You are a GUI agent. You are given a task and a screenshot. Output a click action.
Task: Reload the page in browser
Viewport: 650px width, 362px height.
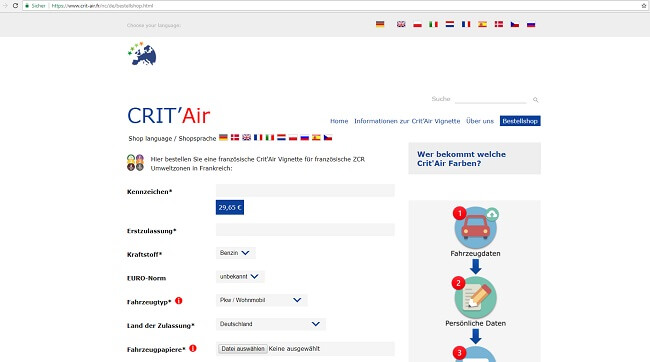coord(15,5)
